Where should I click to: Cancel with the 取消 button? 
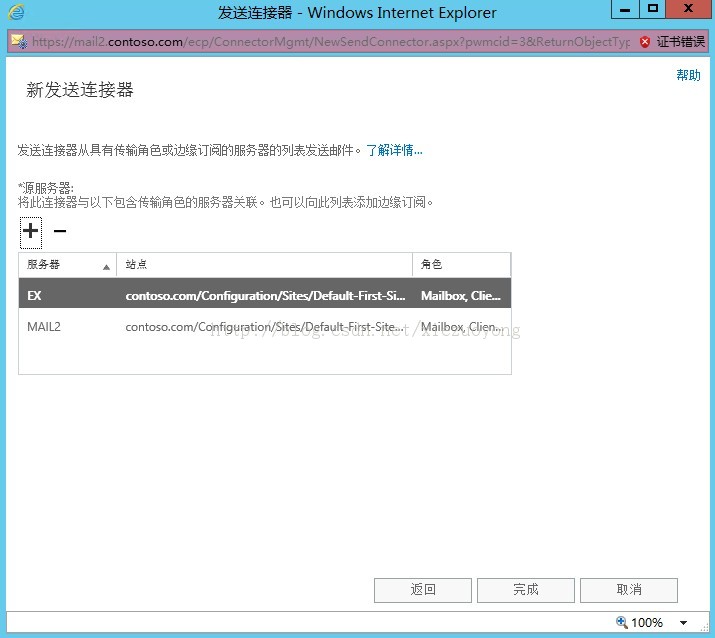click(629, 590)
